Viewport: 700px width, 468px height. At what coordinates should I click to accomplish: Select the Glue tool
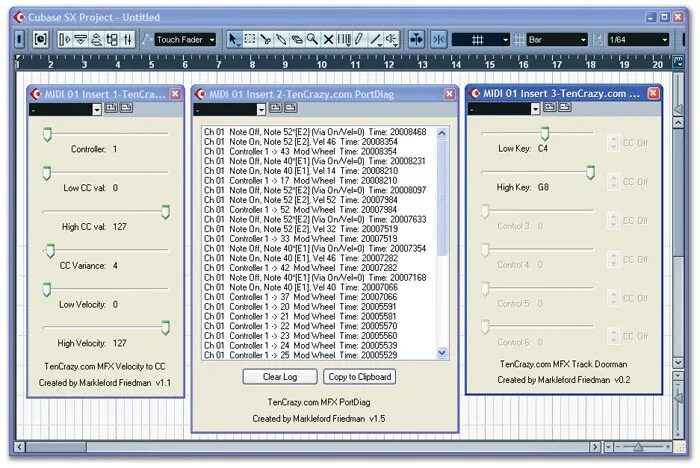(x=281, y=40)
